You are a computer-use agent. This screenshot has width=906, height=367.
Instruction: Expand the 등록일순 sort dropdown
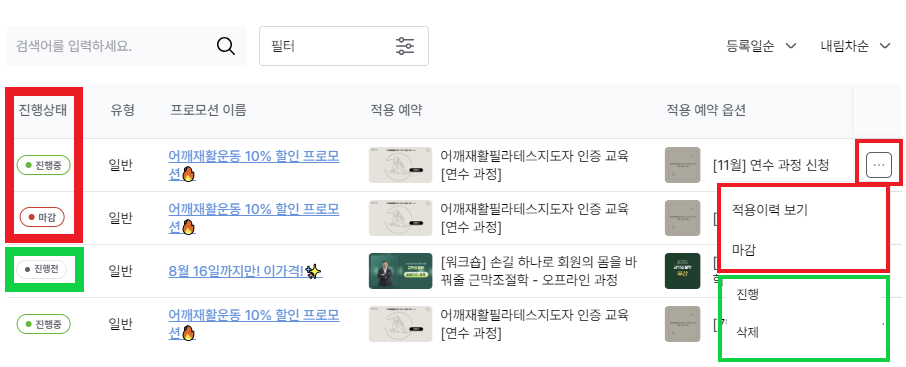coord(761,46)
